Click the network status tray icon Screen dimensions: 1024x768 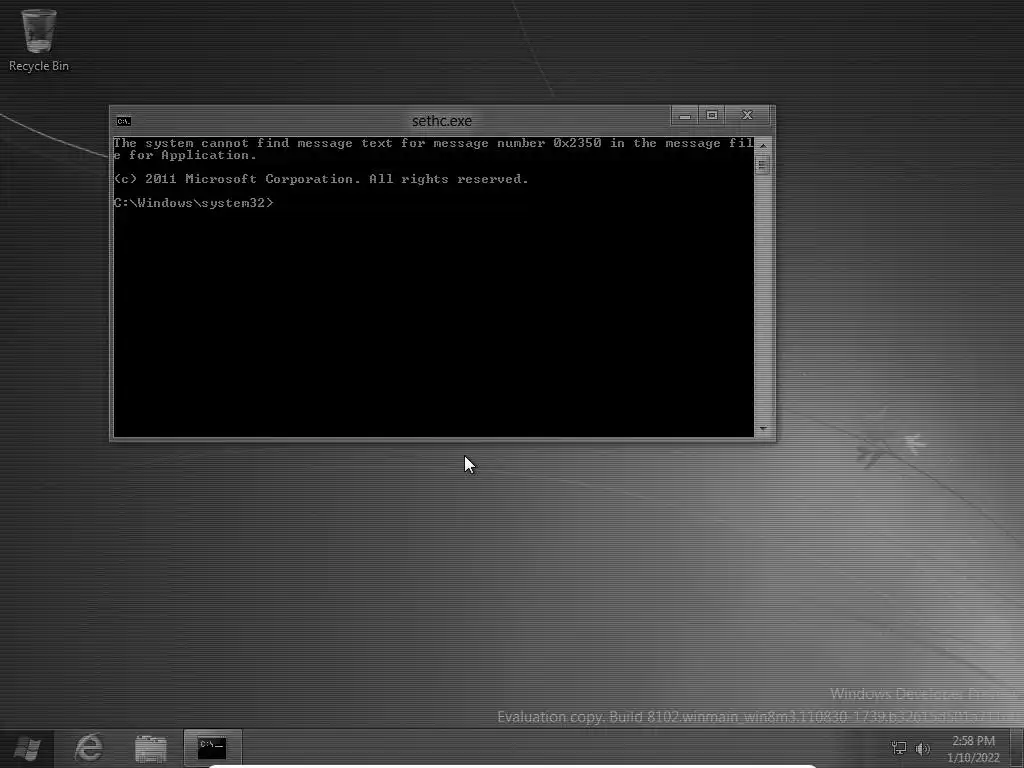coord(899,748)
